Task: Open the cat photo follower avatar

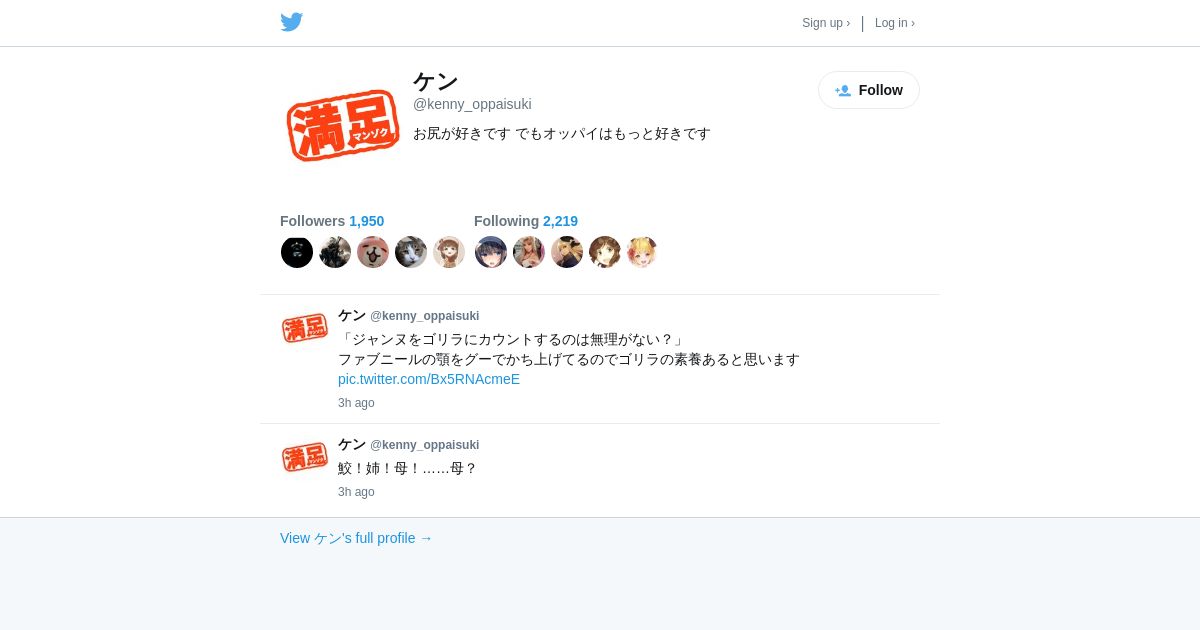Action: click(411, 252)
